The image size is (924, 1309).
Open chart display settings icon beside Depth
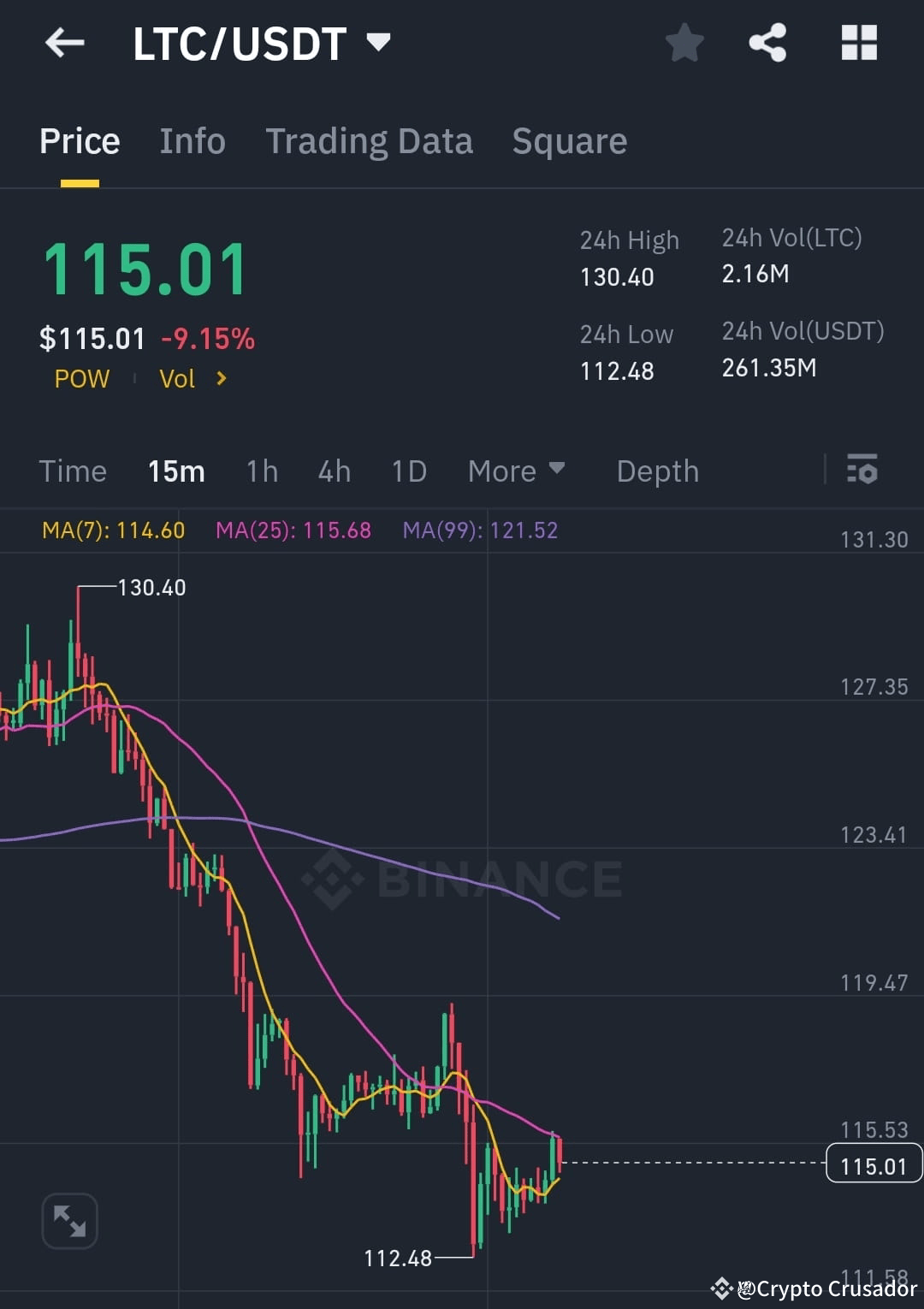click(x=863, y=470)
